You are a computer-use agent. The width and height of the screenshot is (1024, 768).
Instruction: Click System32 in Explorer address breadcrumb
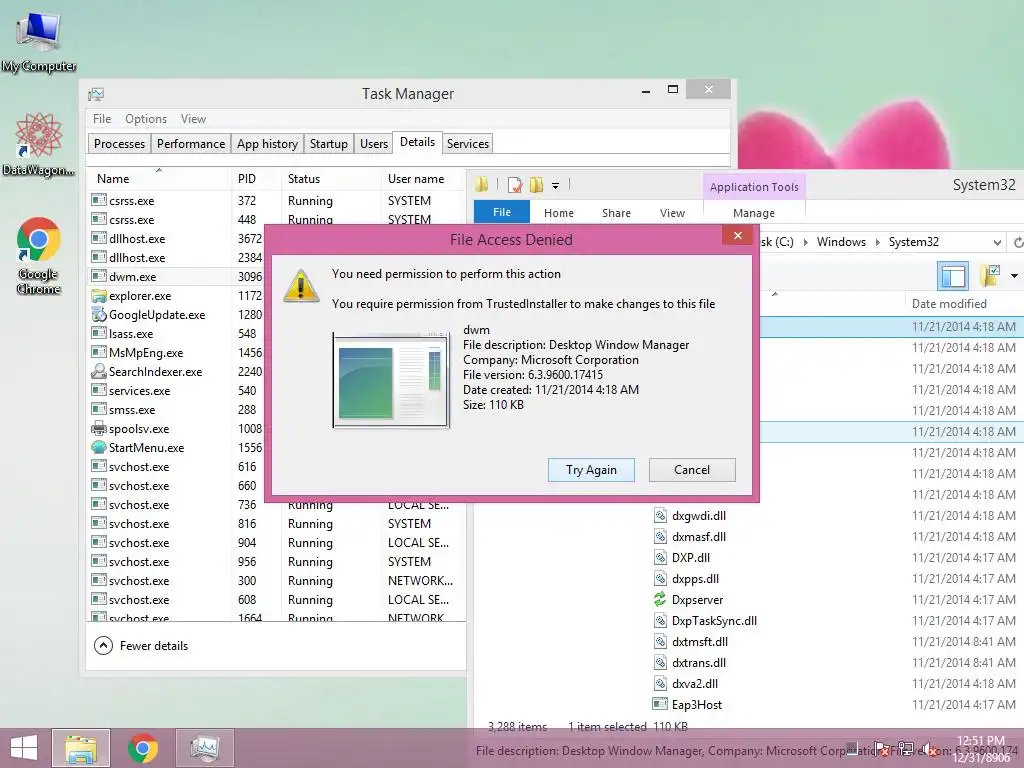[914, 242]
